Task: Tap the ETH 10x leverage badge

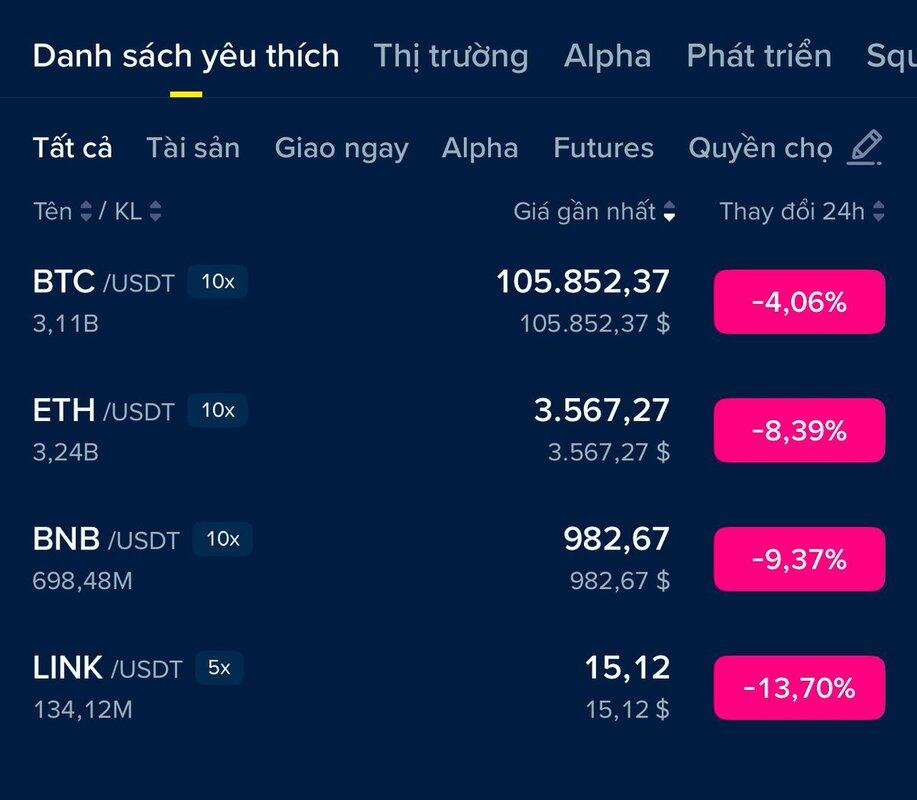Action: pyautogui.click(x=218, y=410)
